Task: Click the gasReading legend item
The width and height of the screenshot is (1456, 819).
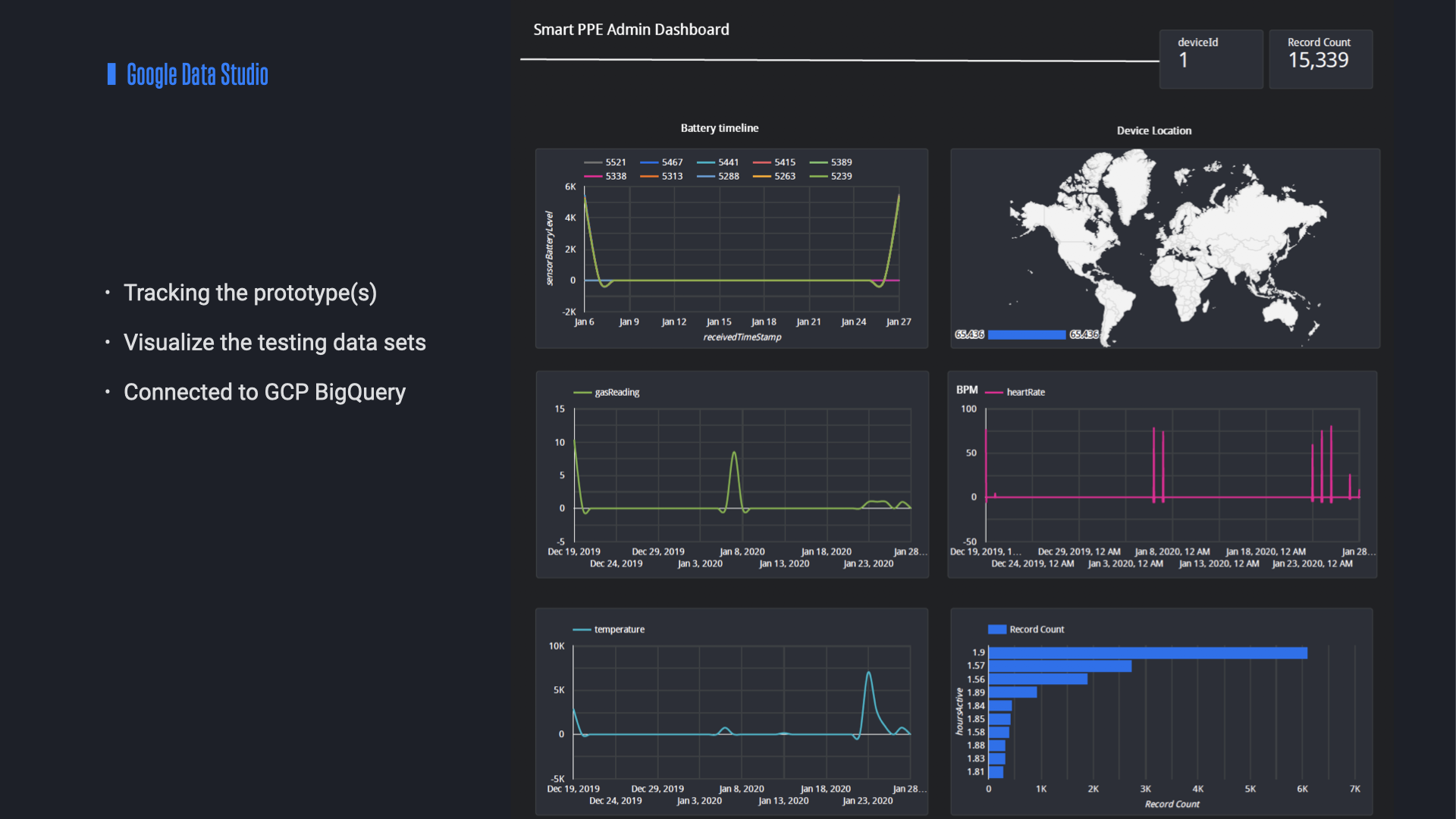Action: [x=607, y=392]
